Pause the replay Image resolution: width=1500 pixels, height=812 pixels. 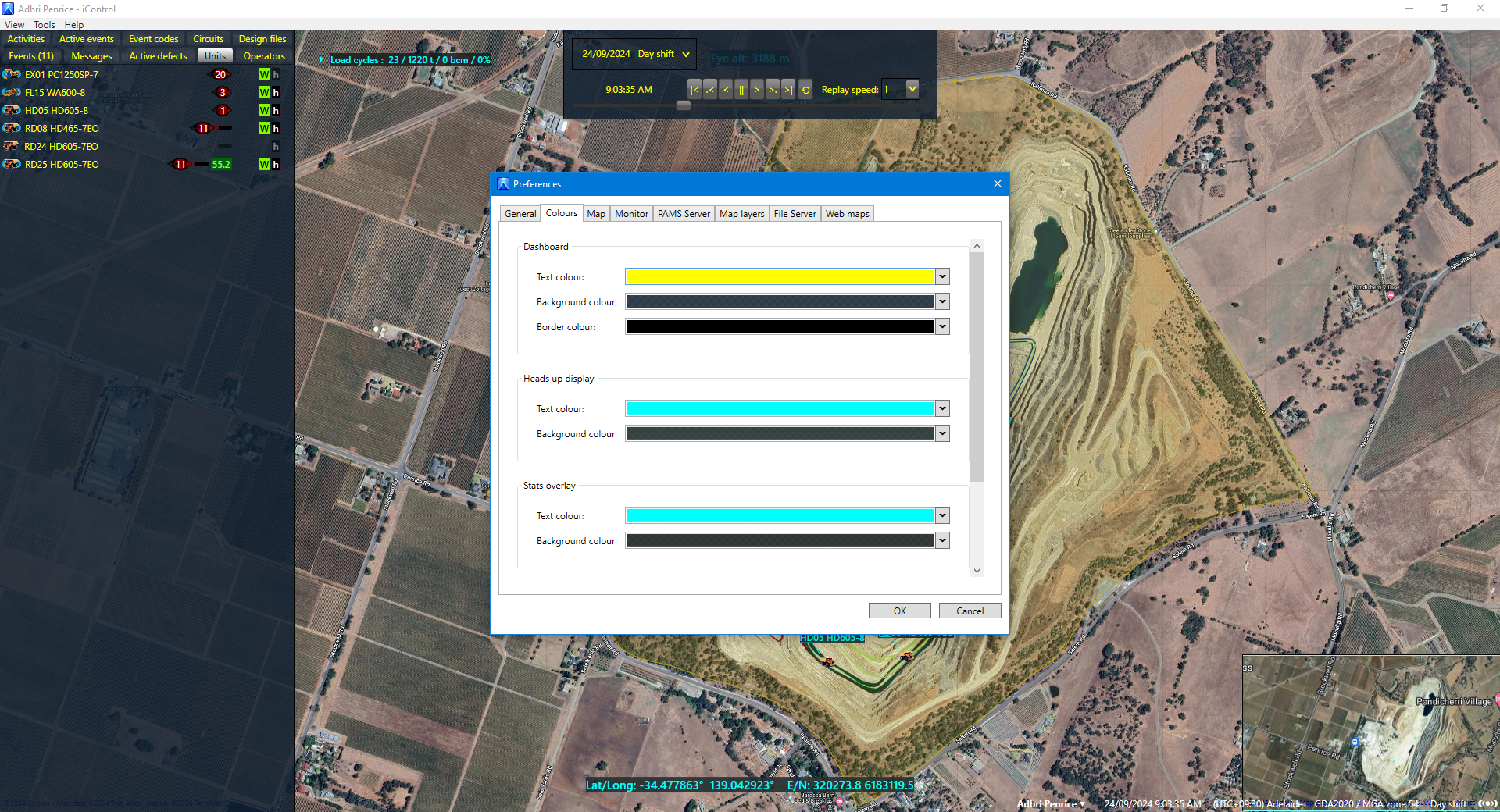tap(741, 90)
